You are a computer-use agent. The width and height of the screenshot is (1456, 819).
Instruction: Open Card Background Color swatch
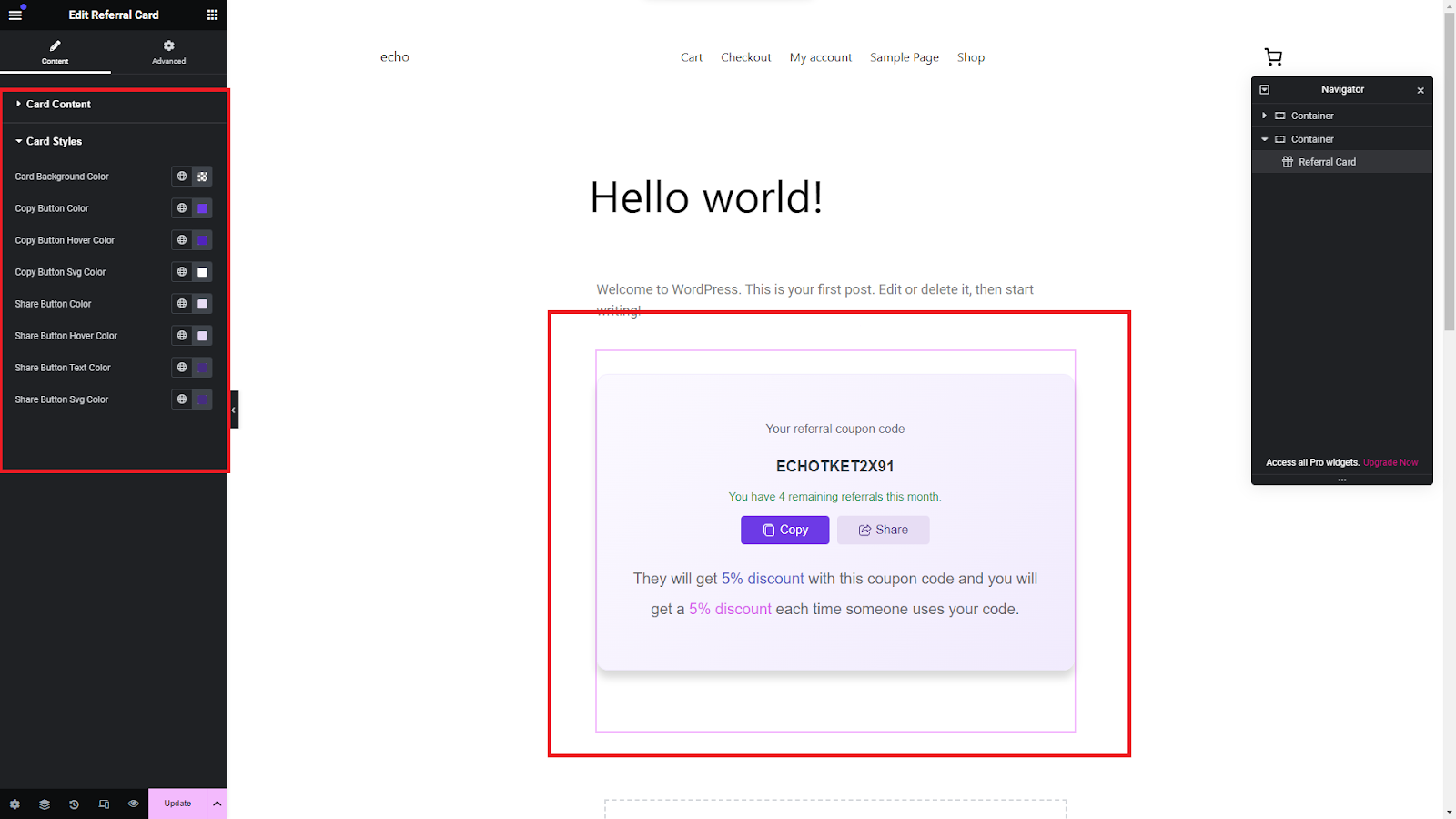203,177
